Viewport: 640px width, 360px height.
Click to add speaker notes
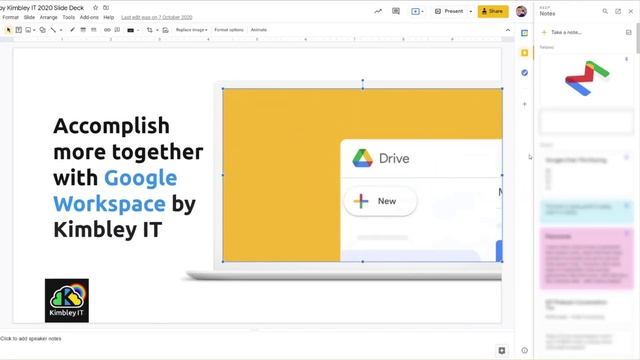click(x=31, y=339)
